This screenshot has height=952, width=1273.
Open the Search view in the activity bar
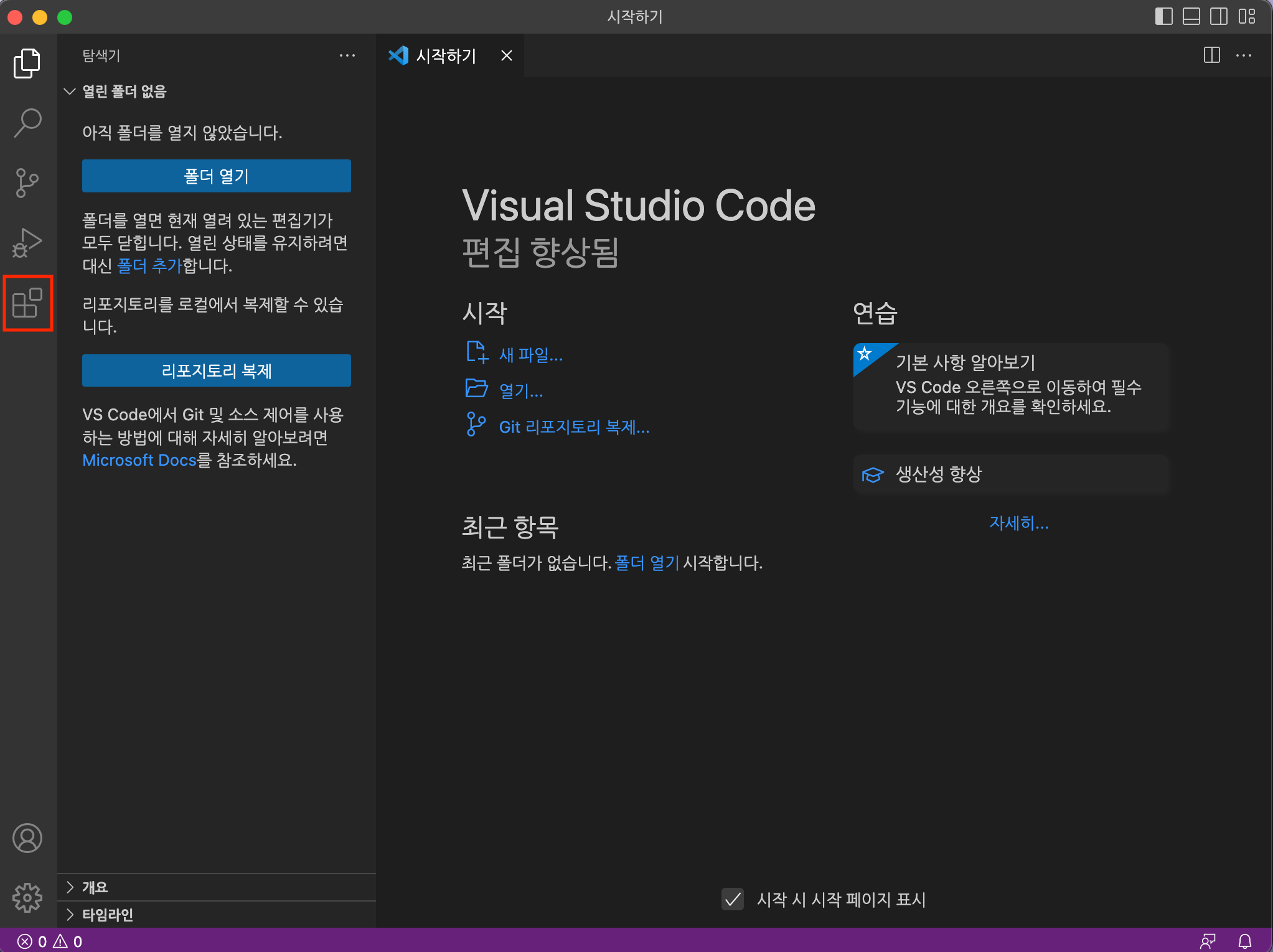[27, 123]
